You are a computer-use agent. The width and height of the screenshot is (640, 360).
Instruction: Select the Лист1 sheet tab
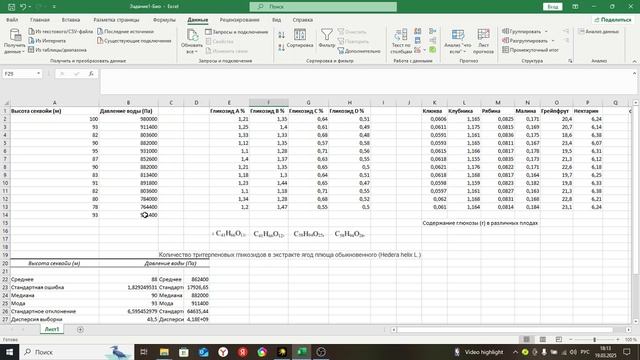click(52, 329)
